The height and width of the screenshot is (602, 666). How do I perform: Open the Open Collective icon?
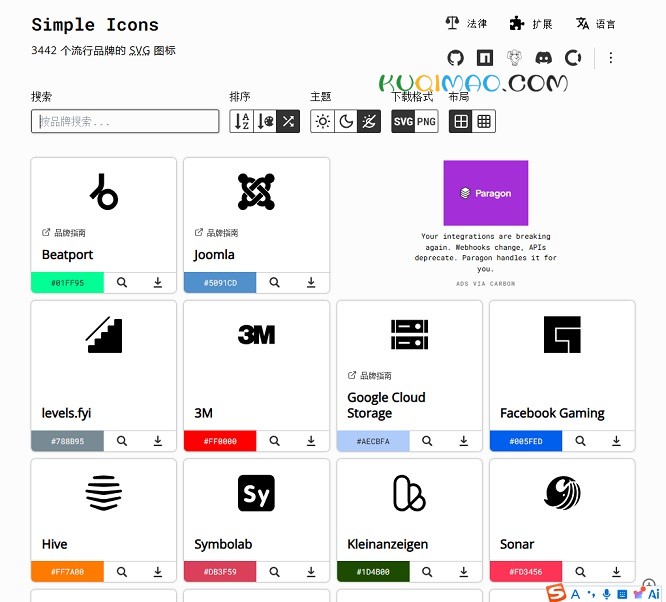(573, 58)
